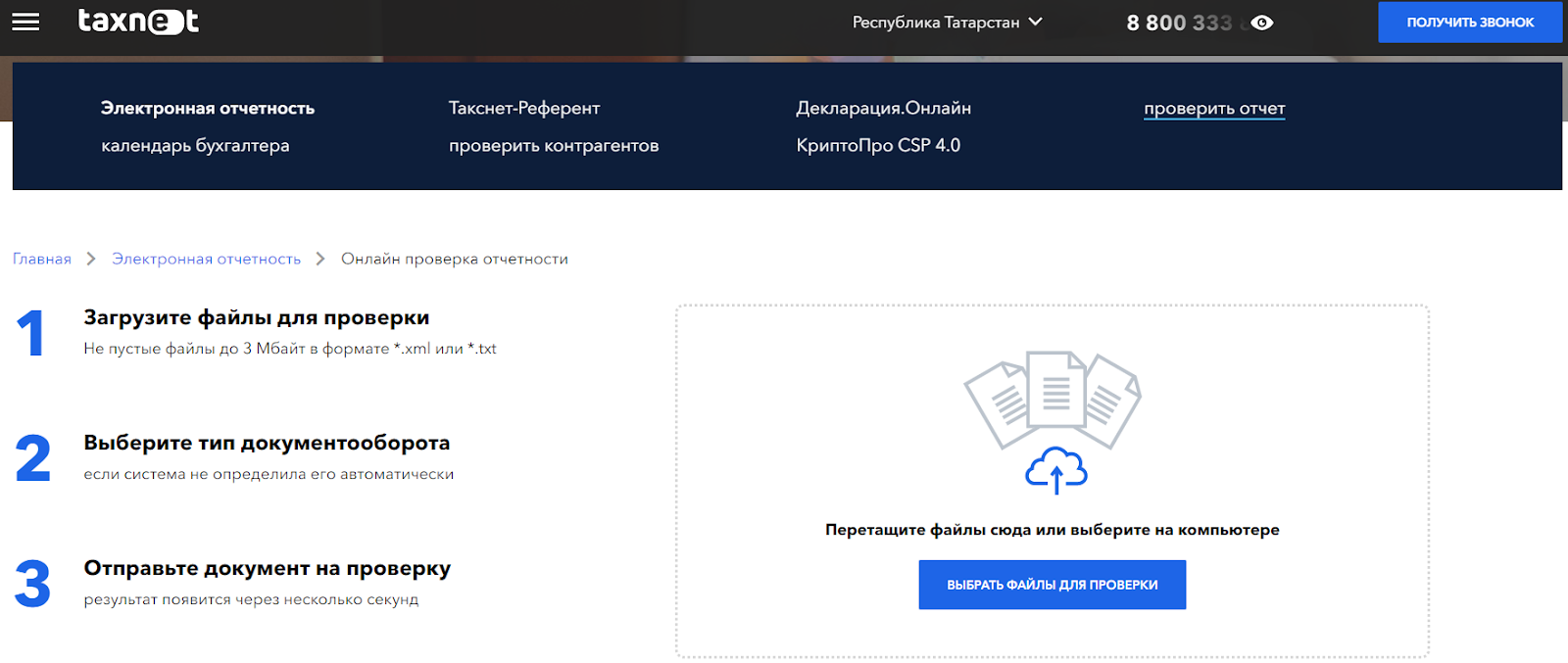Click the cloud upload icon
The height and width of the screenshot is (663, 1568).
click(1055, 471)
